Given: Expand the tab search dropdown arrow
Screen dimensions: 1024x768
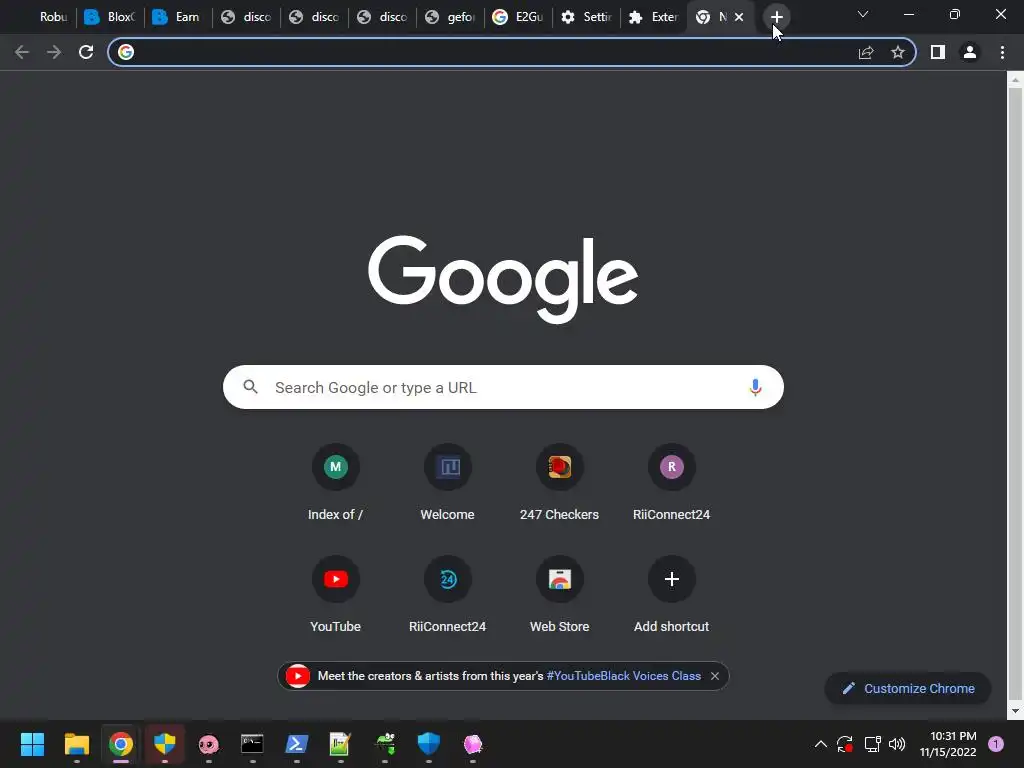Looking at the screenshot, I should (x=863, y=14).
